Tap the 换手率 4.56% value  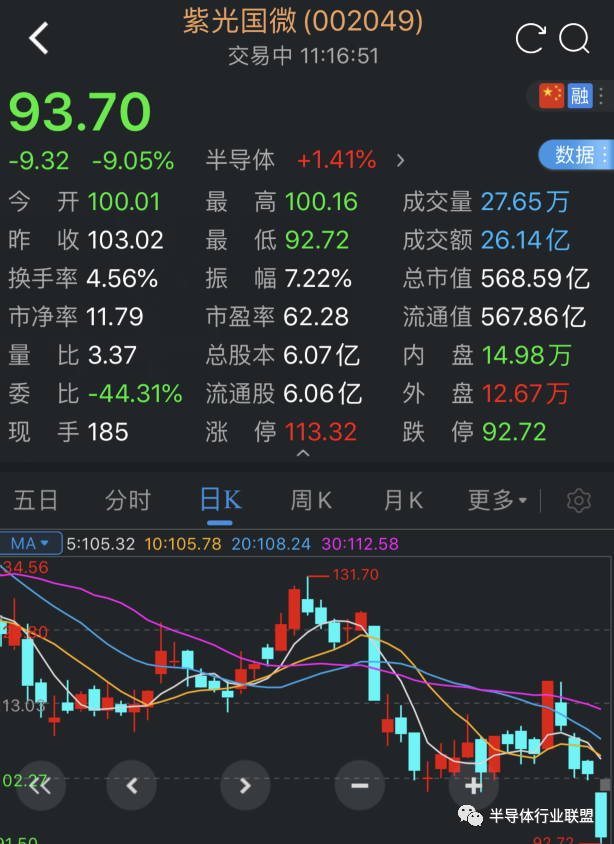click(x=122, y=279)
